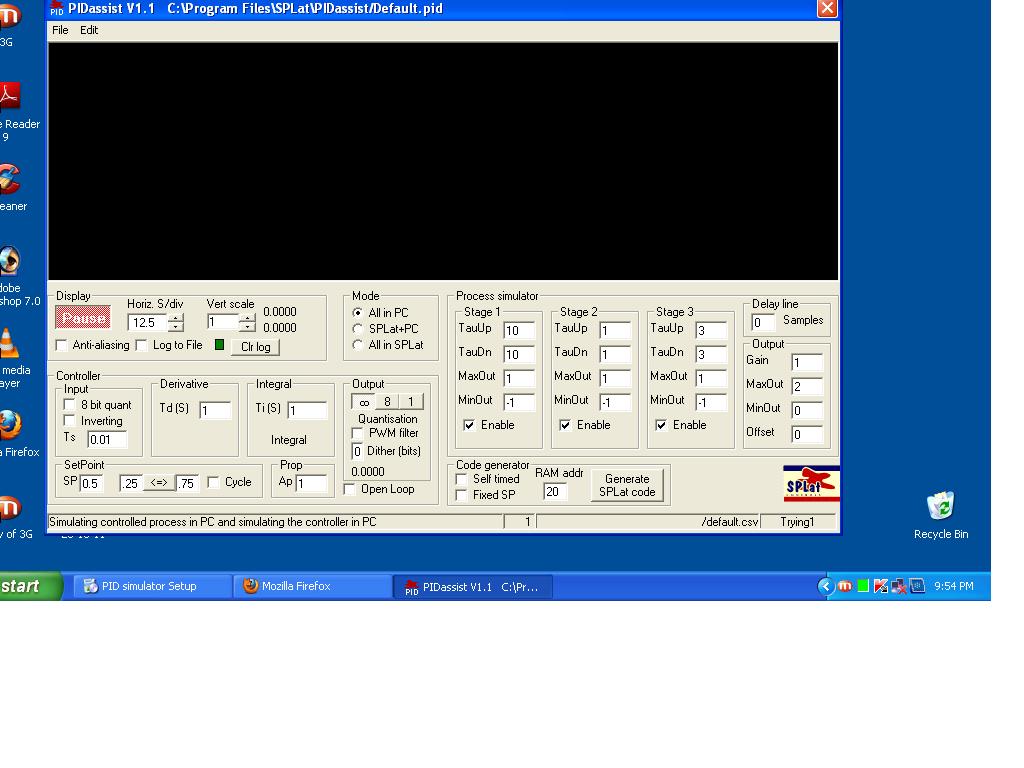Open the File menu
The image size is (1024, 768).
coord(60,30)
